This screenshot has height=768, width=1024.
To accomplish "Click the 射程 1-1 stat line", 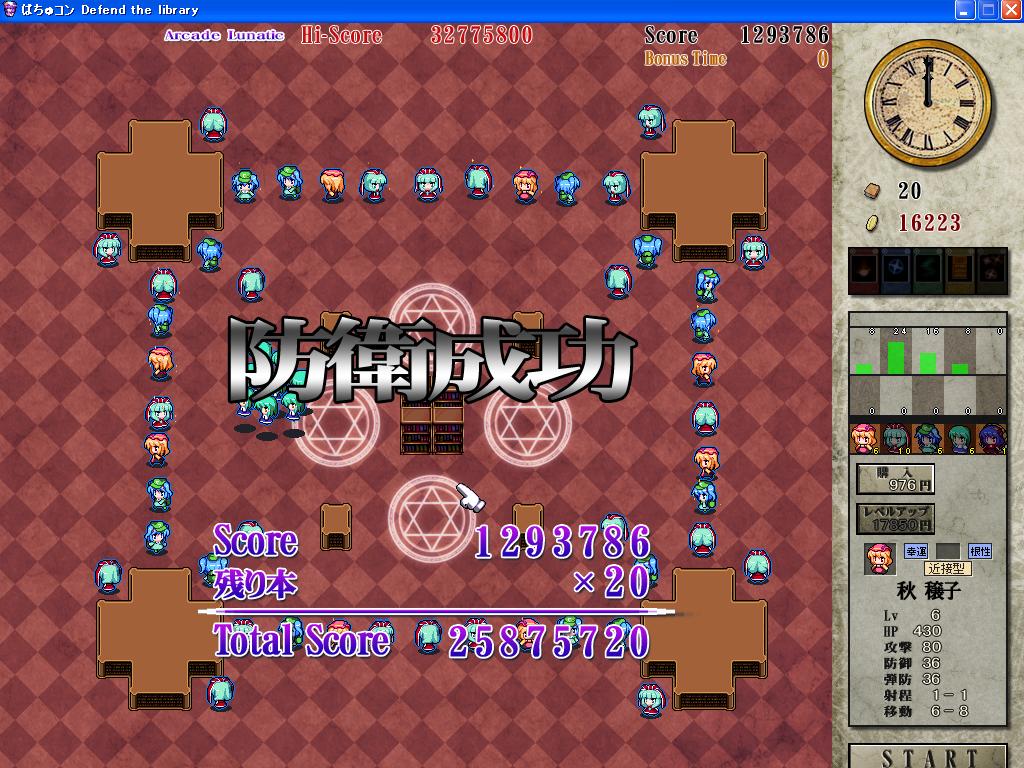I will click(926, 695).
